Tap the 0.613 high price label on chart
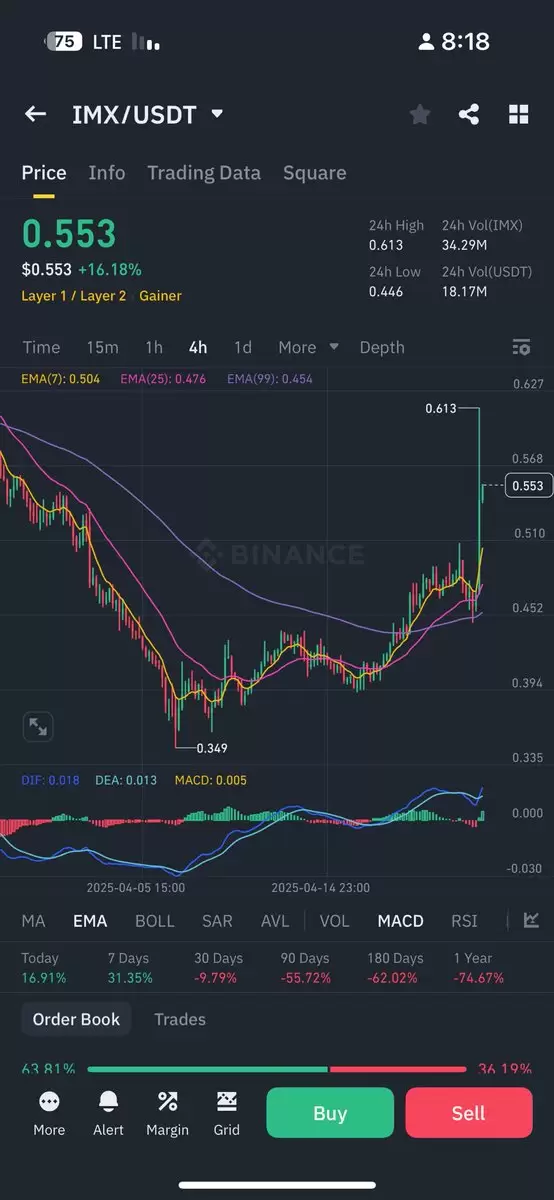The height and width of the screenshot is (1200, 554). click(x=440, y=409)
